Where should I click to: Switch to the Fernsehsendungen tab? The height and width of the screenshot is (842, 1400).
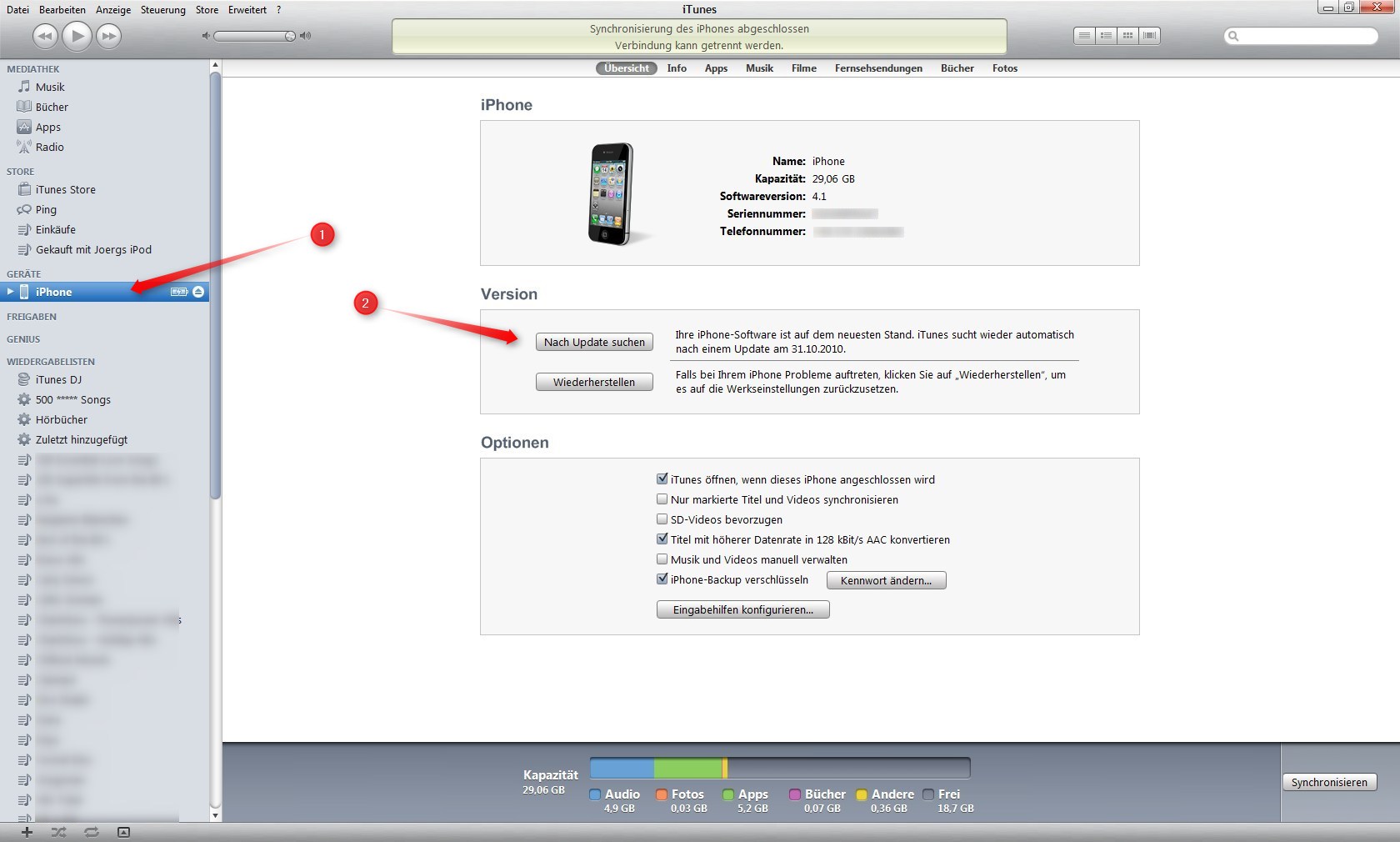(878, 68)
